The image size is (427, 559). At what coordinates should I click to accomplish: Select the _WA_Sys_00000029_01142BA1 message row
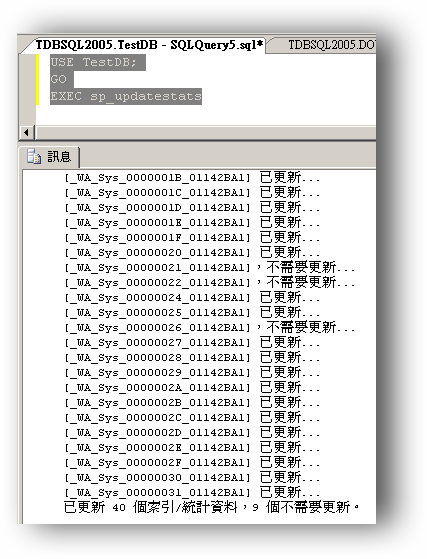point(192,373)
